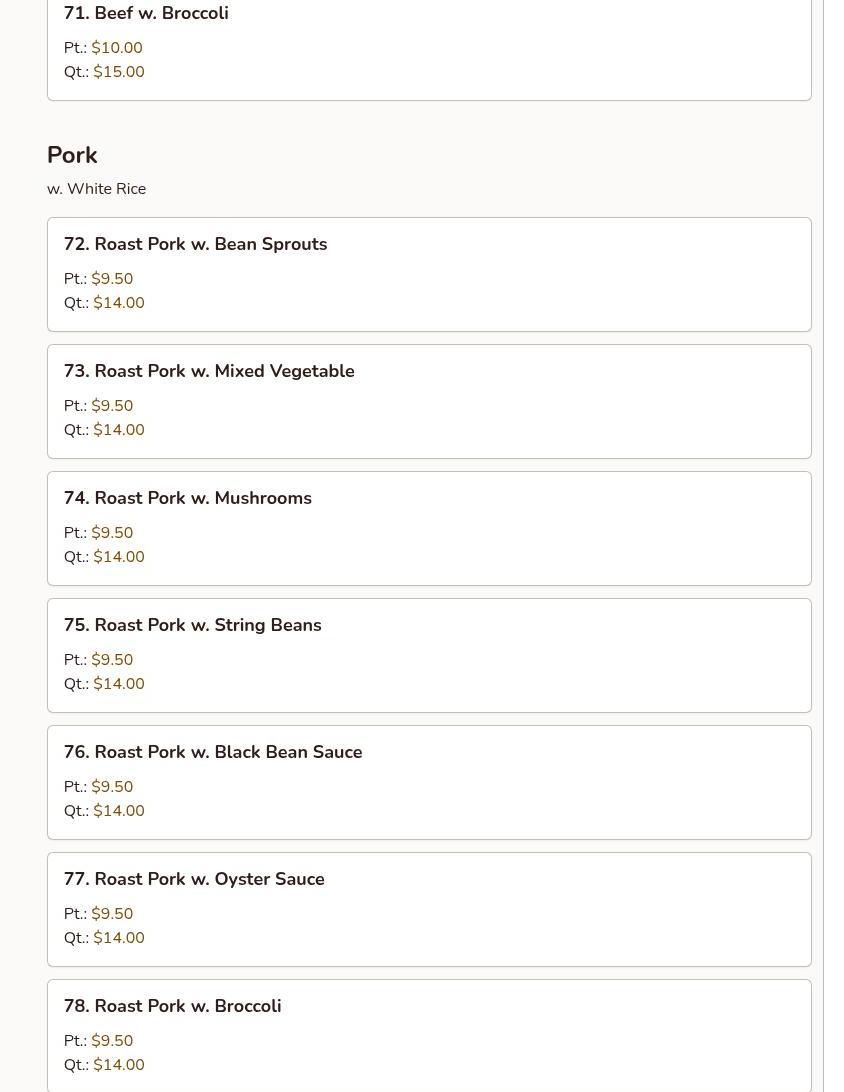Viewport: 844px width, 1092px height.
Task: Choose pint price of Roast Pork w. Bean Sprouts
Action: click(x=112, y=279)
